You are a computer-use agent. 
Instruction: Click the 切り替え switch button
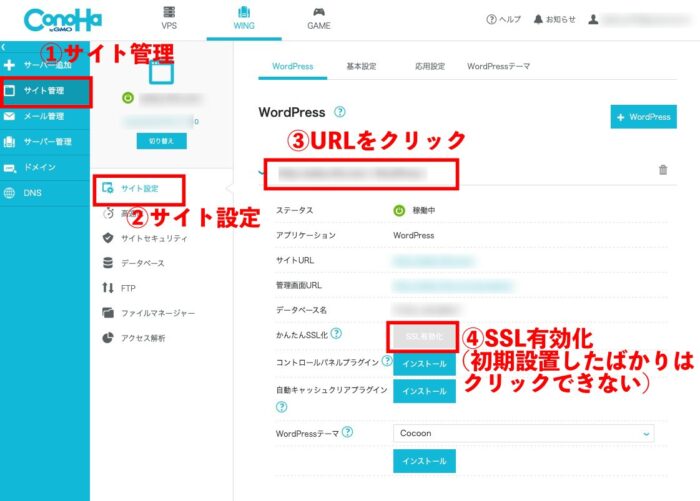162,141
